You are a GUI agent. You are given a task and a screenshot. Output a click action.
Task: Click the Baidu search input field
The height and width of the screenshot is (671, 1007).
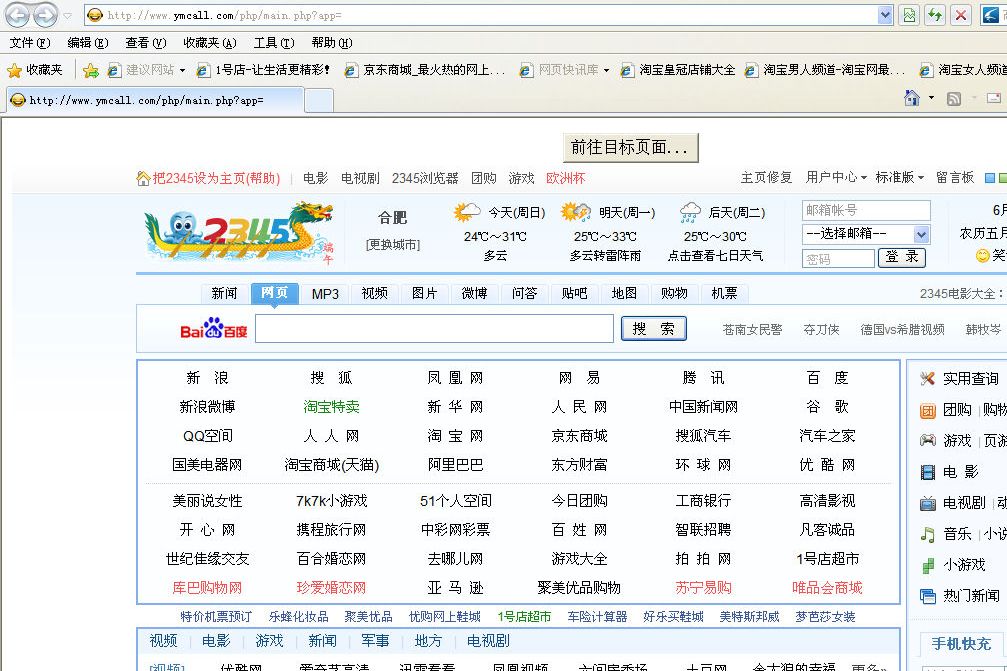pos(434,329)
